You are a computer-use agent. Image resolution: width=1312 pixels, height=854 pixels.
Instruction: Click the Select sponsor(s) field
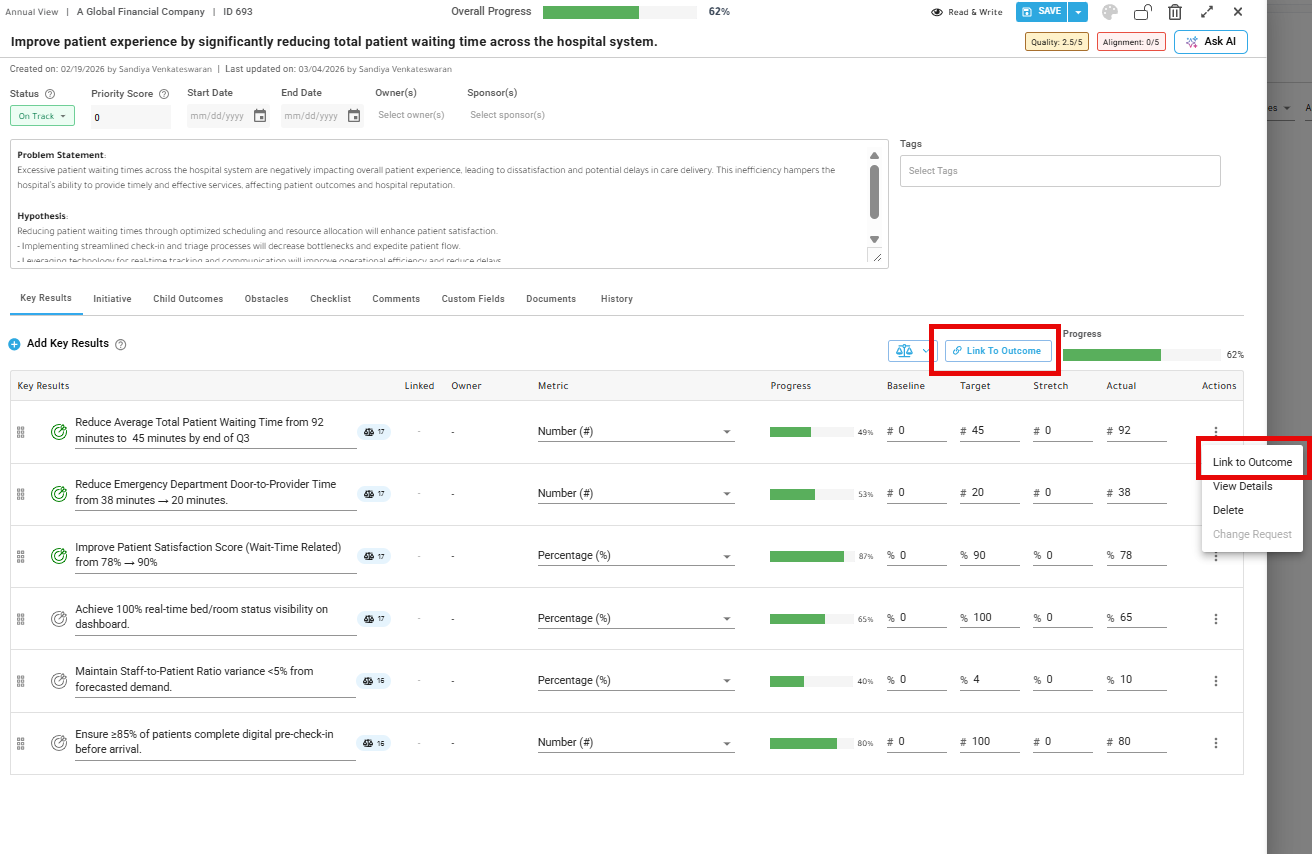tap(507, 115)
